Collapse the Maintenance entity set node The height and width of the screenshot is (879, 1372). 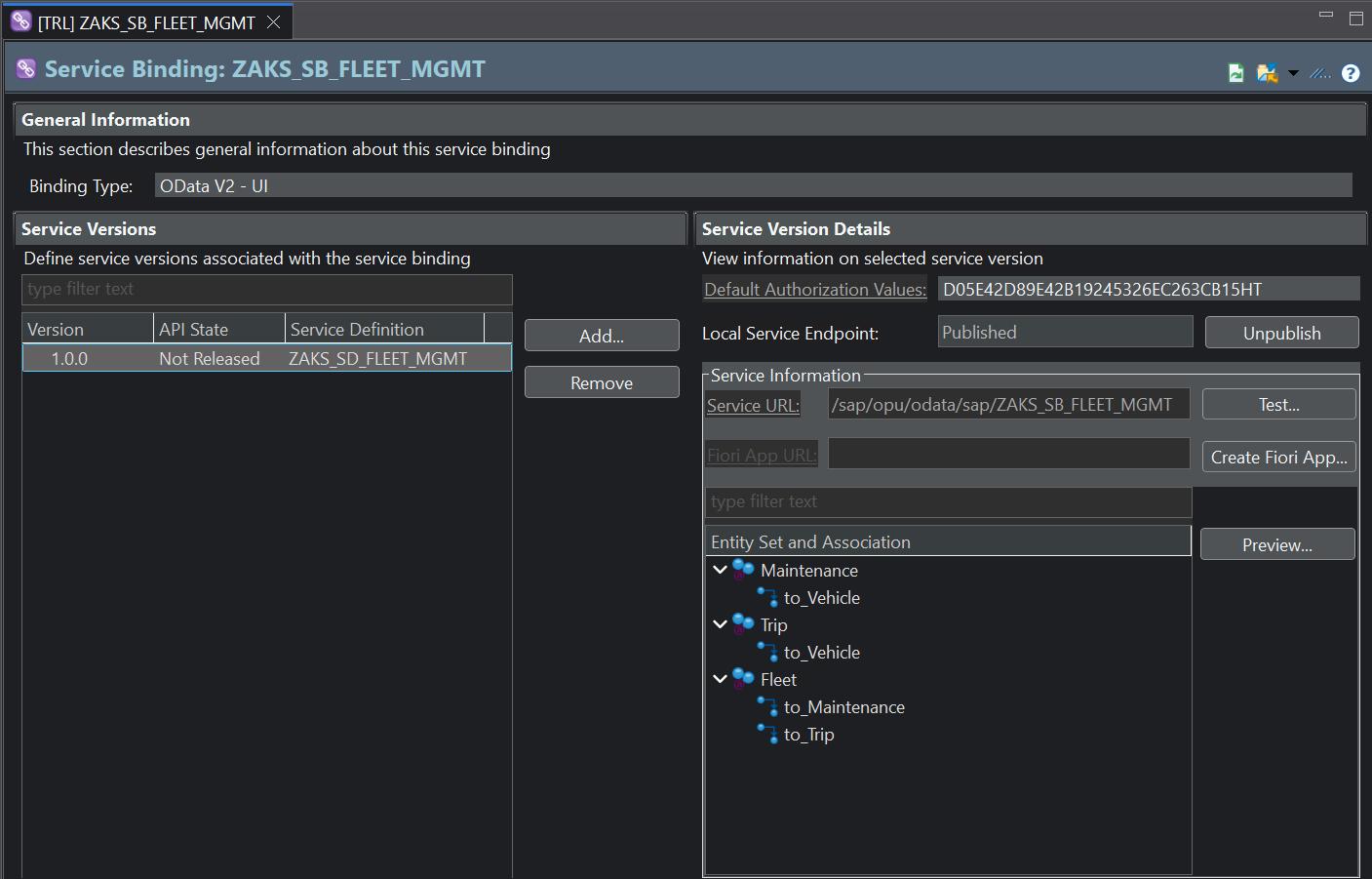(x=720, y=570)
